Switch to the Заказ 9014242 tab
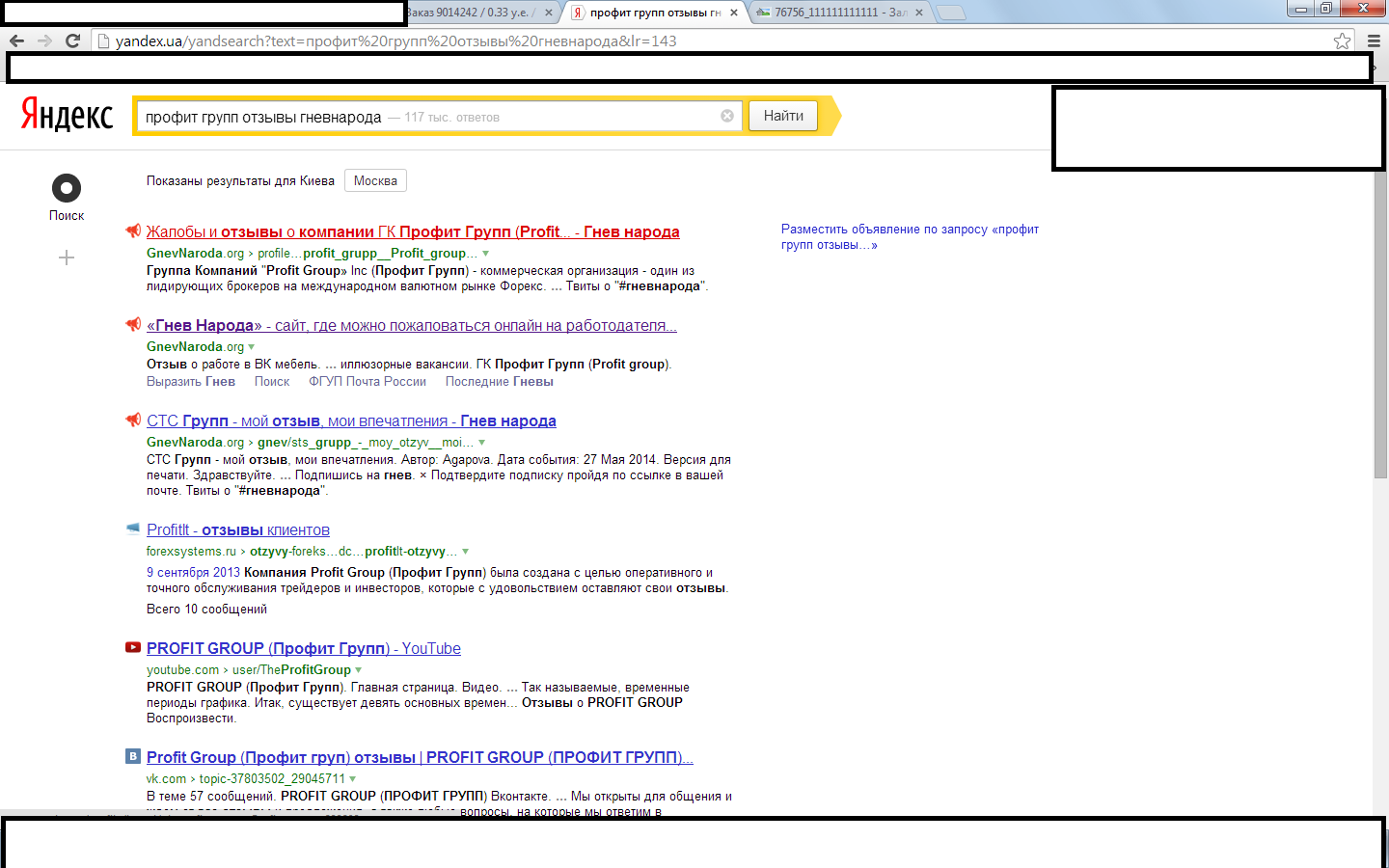Image resolution: width=1389 pixels, height=868 pixels. click(473, 13)
